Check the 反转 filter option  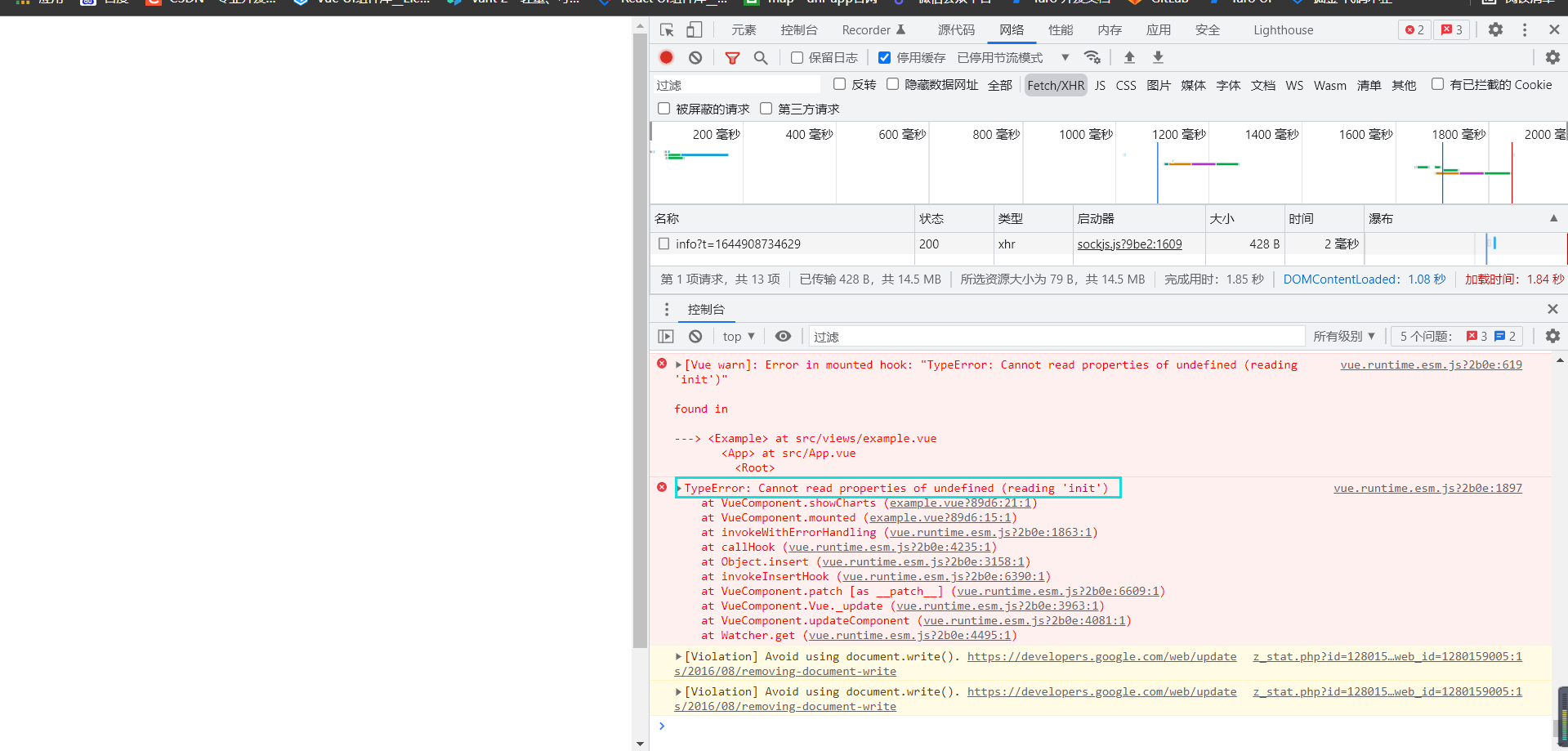click(x=839, y=83)
